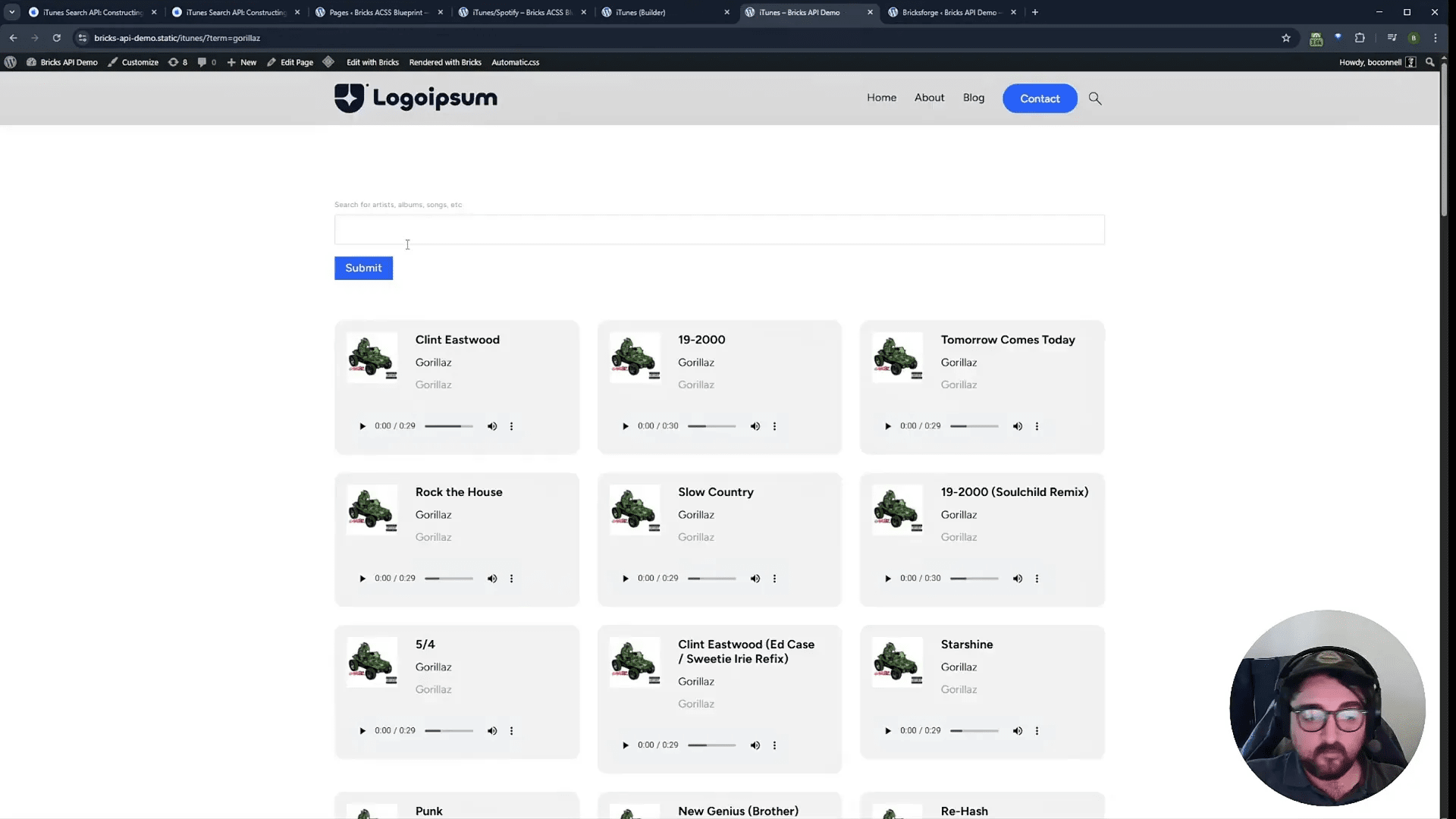Play the 19-2000 track preview
The height and width of the screenshot is (819, 1456).
click(x=626, y=426)
